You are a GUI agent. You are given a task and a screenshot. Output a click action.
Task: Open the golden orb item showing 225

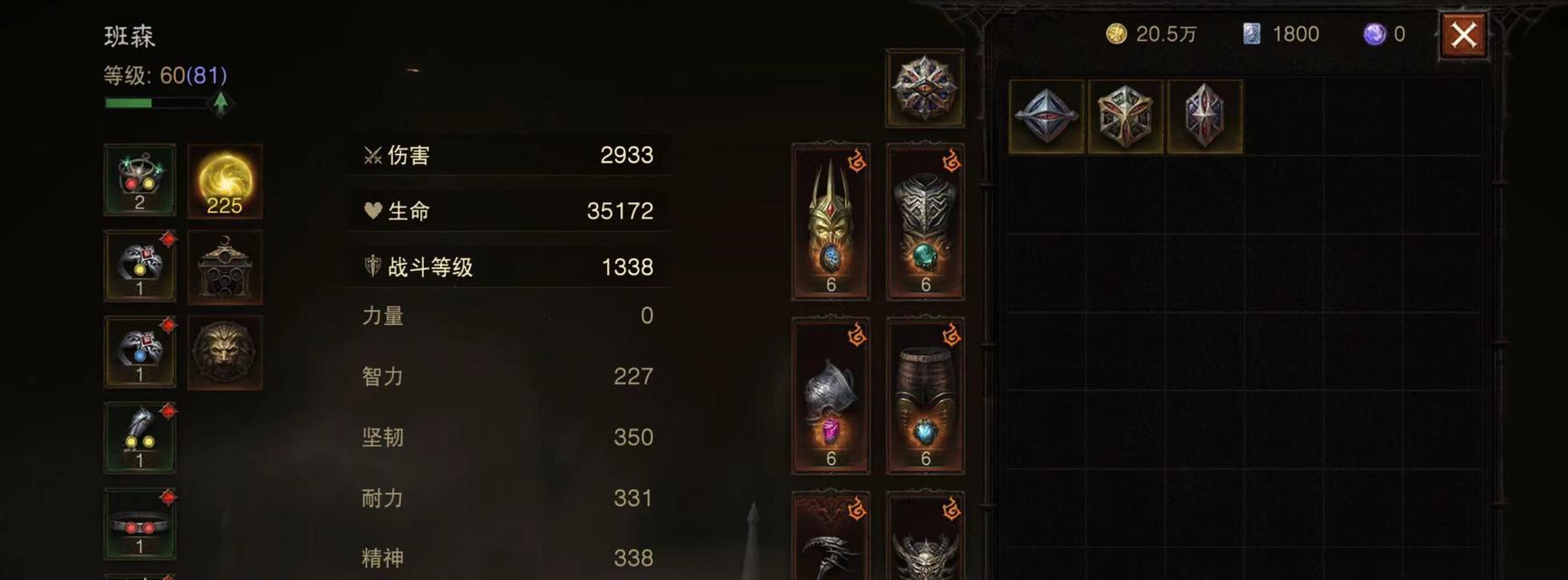225,180
